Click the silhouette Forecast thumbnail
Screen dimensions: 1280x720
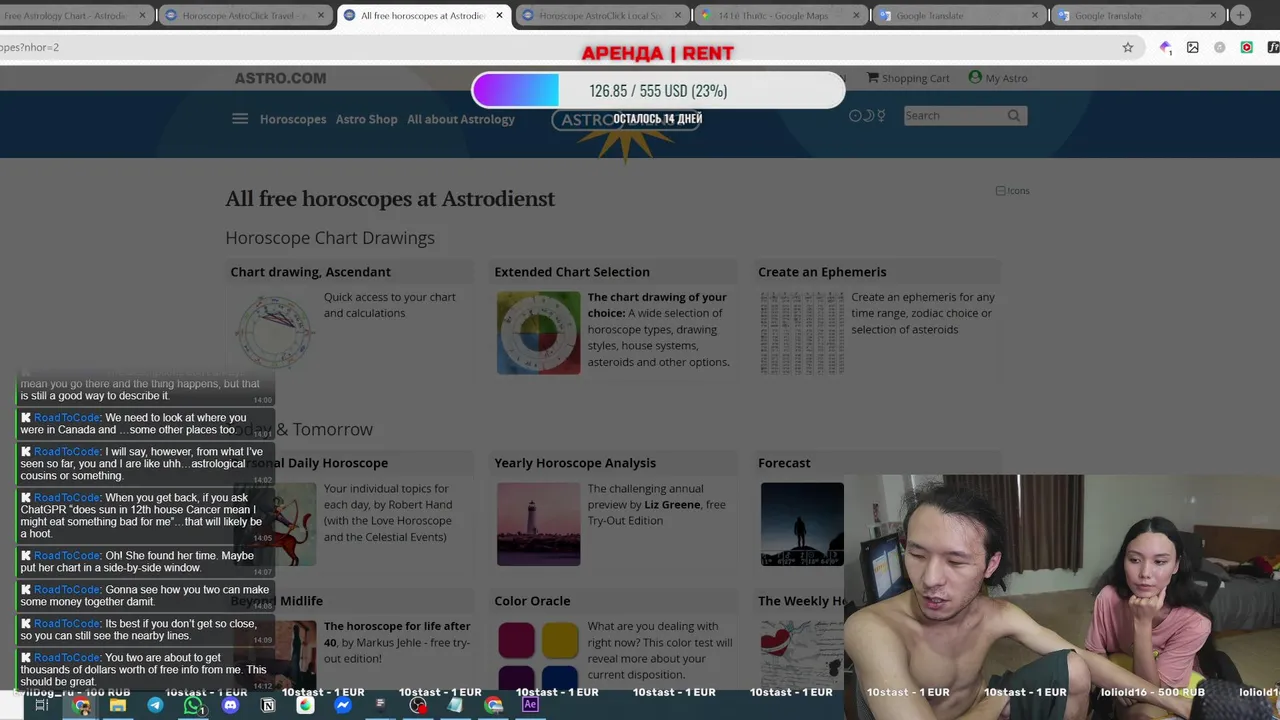802,524
